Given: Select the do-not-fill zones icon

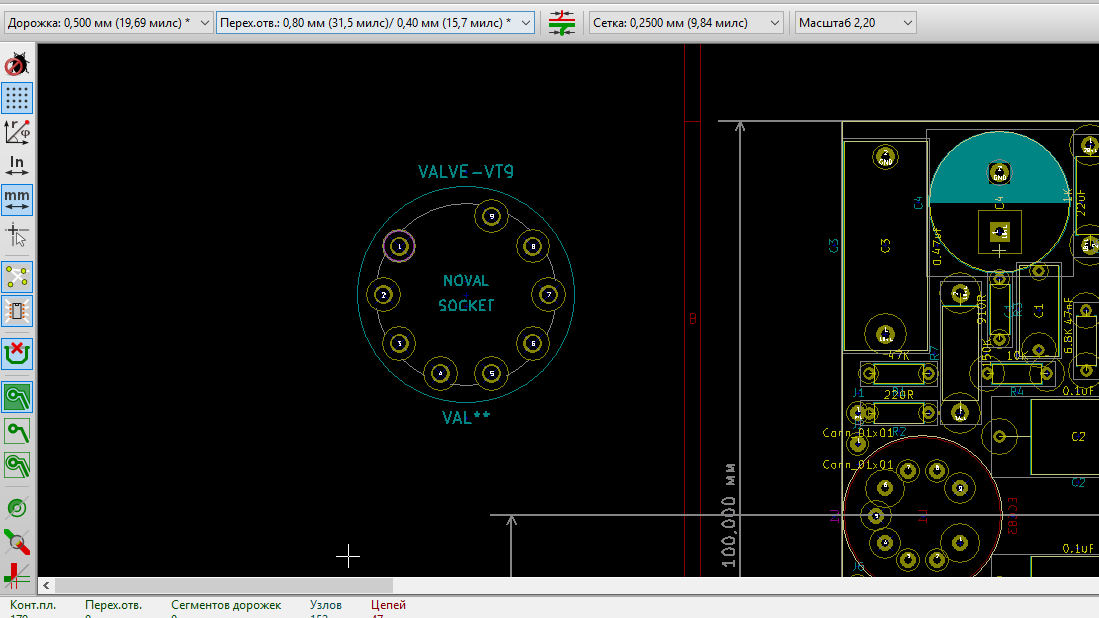Looking at the screenshot, I should [x=17, y=431].
